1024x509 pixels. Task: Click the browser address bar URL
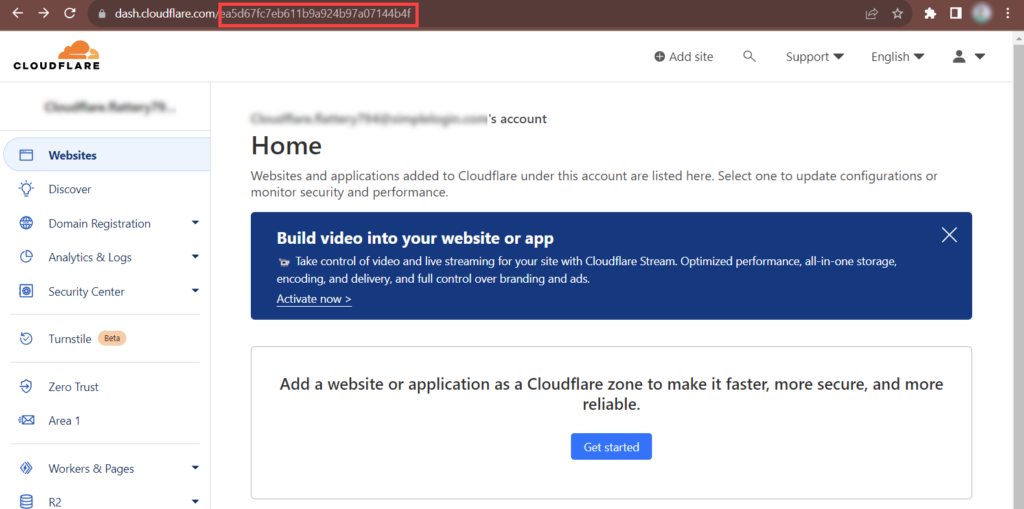point(263,14)
